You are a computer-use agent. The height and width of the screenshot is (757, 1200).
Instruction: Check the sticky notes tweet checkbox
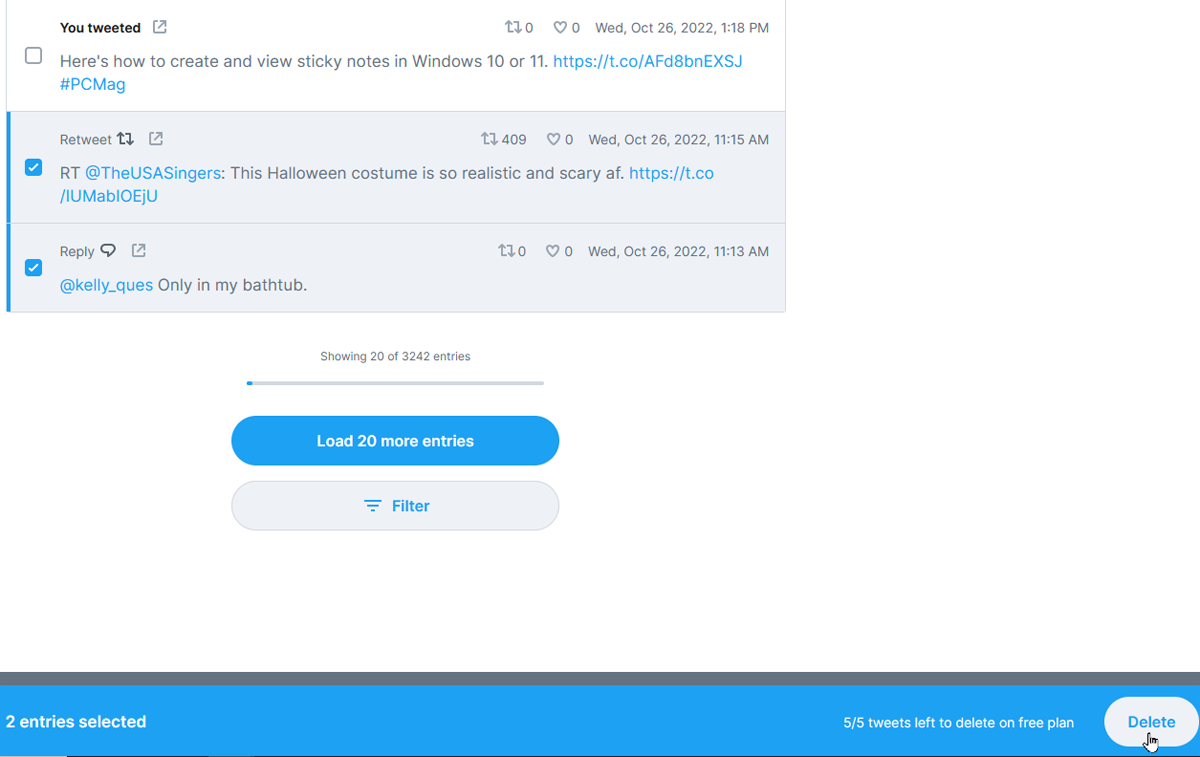pyautogui.click(x=33, y=56)
